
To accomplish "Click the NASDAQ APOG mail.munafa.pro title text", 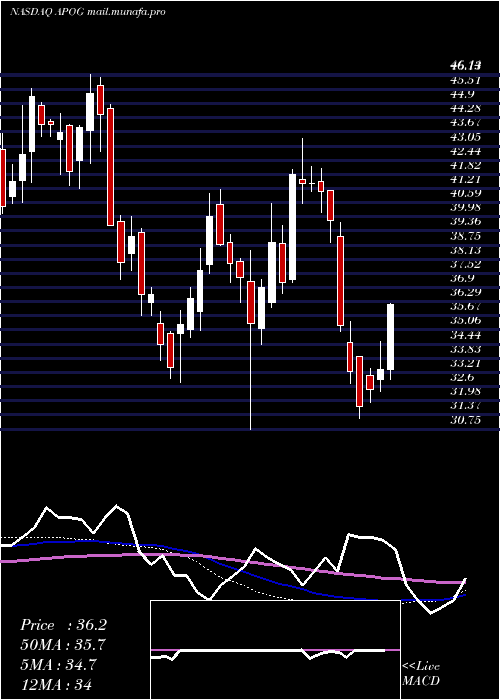I will (x=88, y=12).
